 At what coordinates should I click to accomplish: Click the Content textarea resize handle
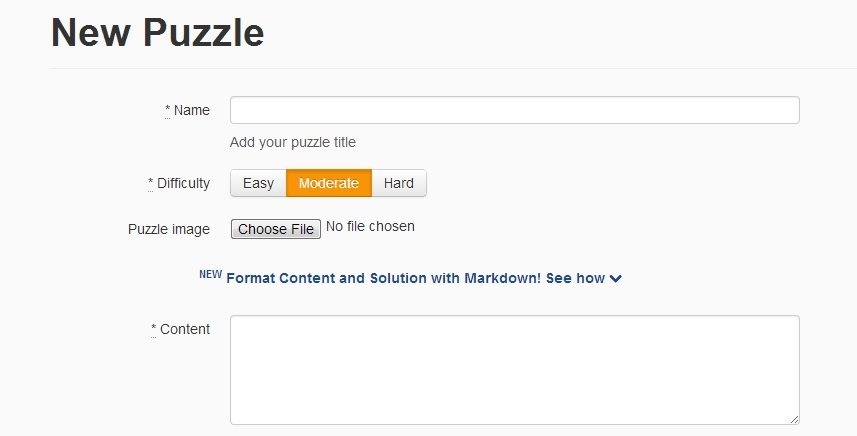point(794,419)
